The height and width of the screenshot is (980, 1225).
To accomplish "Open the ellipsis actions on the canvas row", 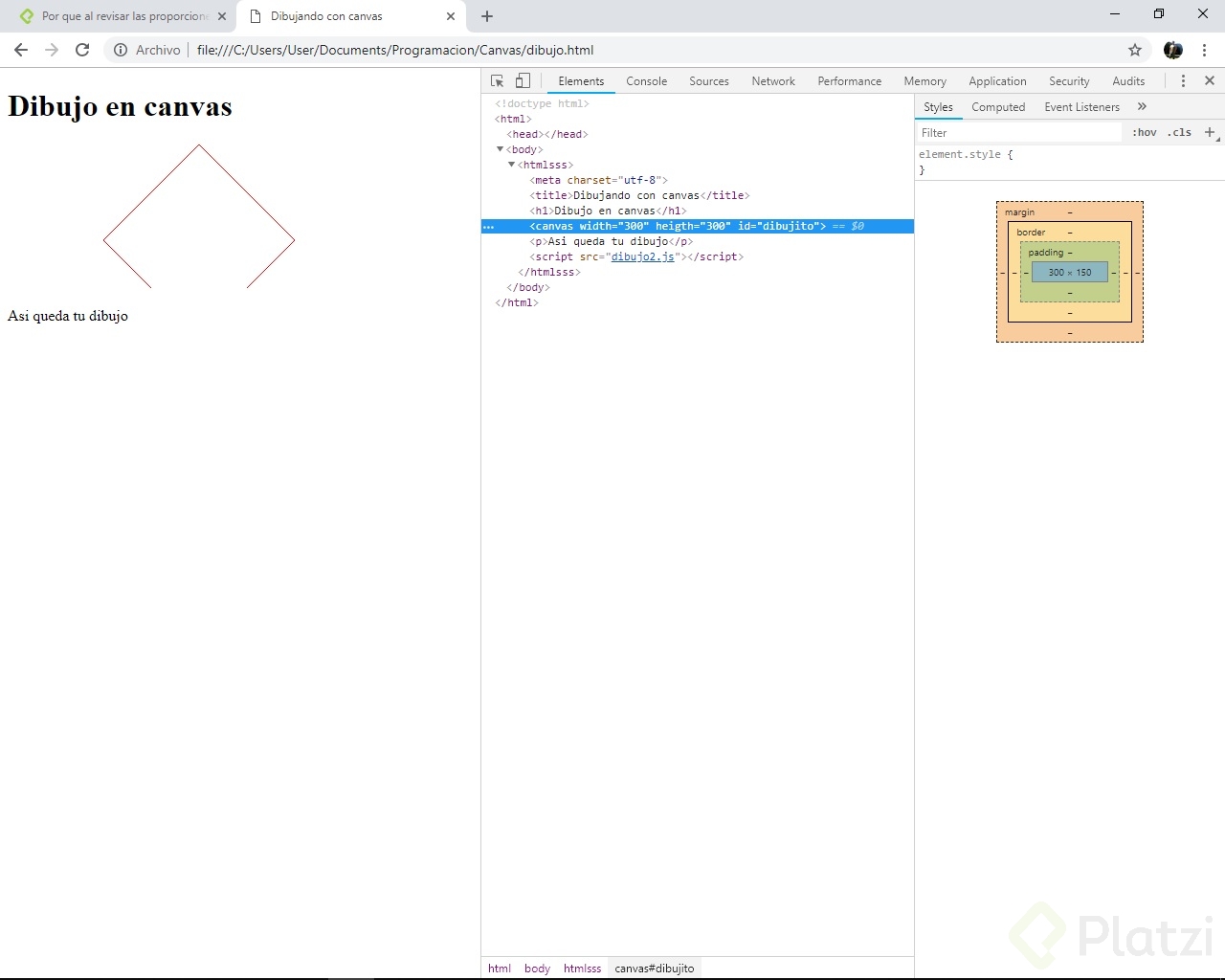I will click(489, 227).
